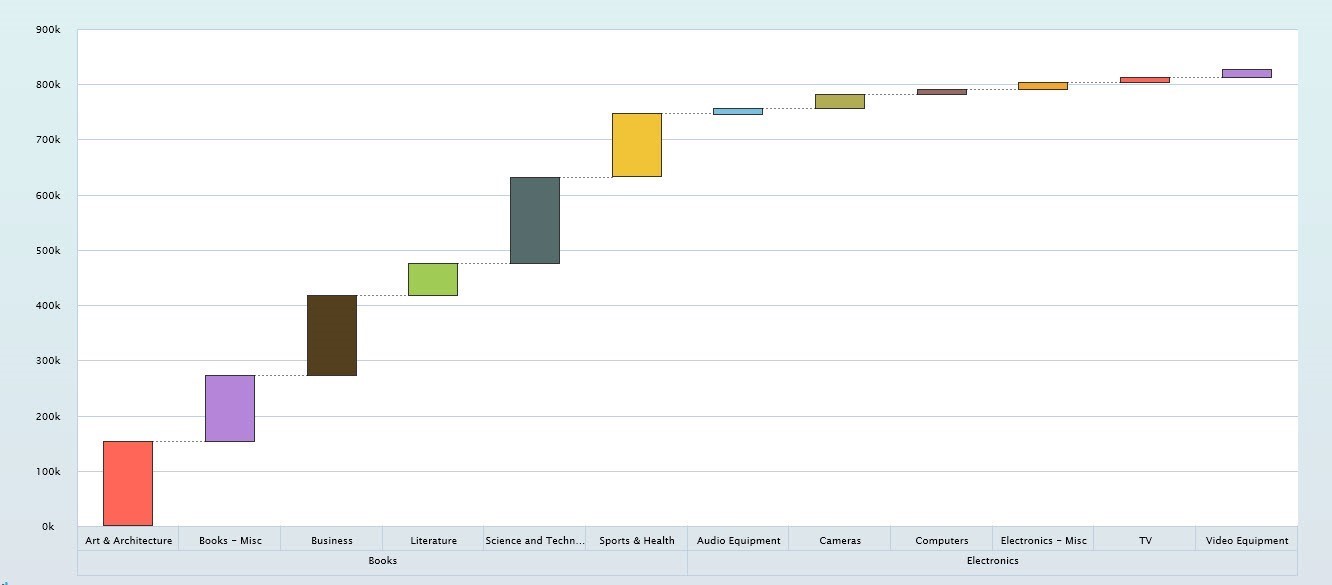Select the Video Equipment axis label

[x=1247, y=540]
